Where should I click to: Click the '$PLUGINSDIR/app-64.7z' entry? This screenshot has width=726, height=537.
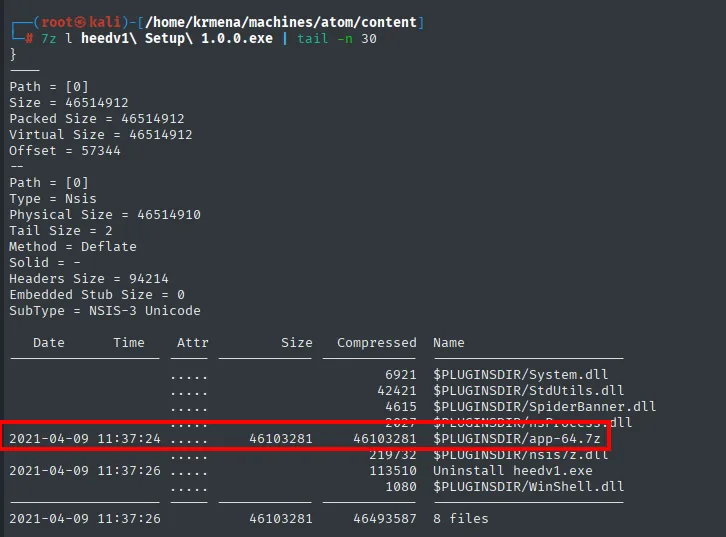point(517,438)
